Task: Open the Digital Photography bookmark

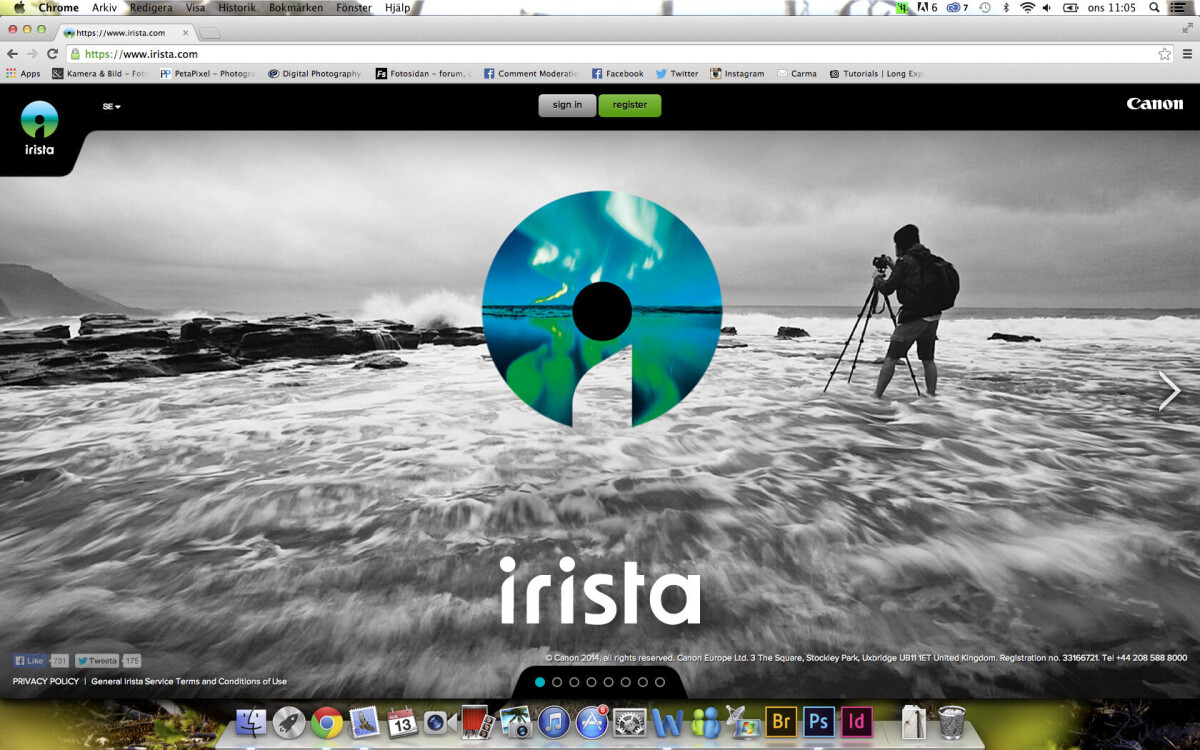Action: (x=314, y=74)
